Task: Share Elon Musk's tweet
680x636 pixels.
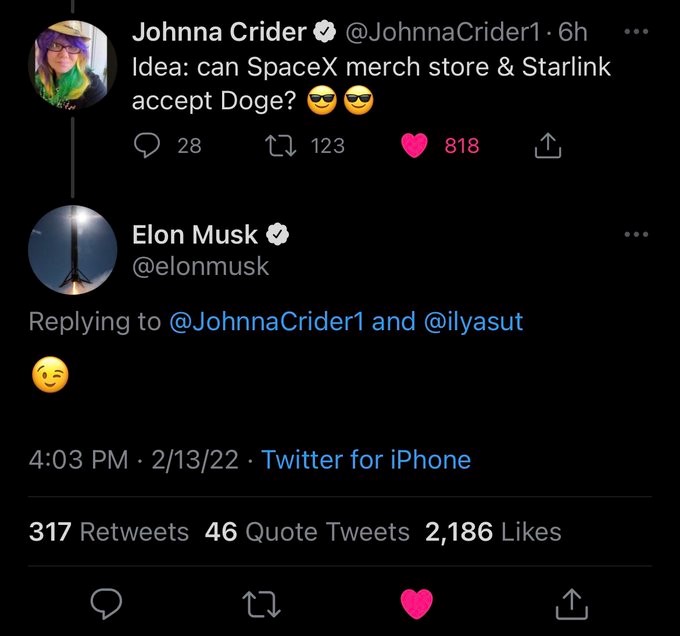Action: tap(571, 602)
